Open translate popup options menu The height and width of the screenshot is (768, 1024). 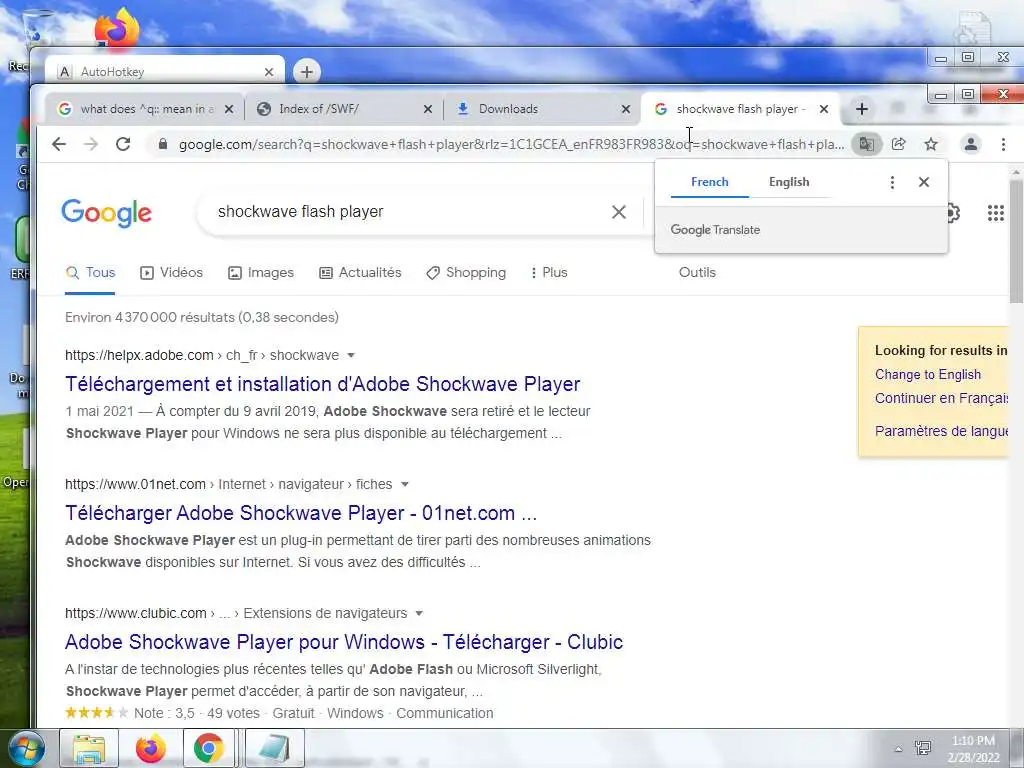(892, 182)
